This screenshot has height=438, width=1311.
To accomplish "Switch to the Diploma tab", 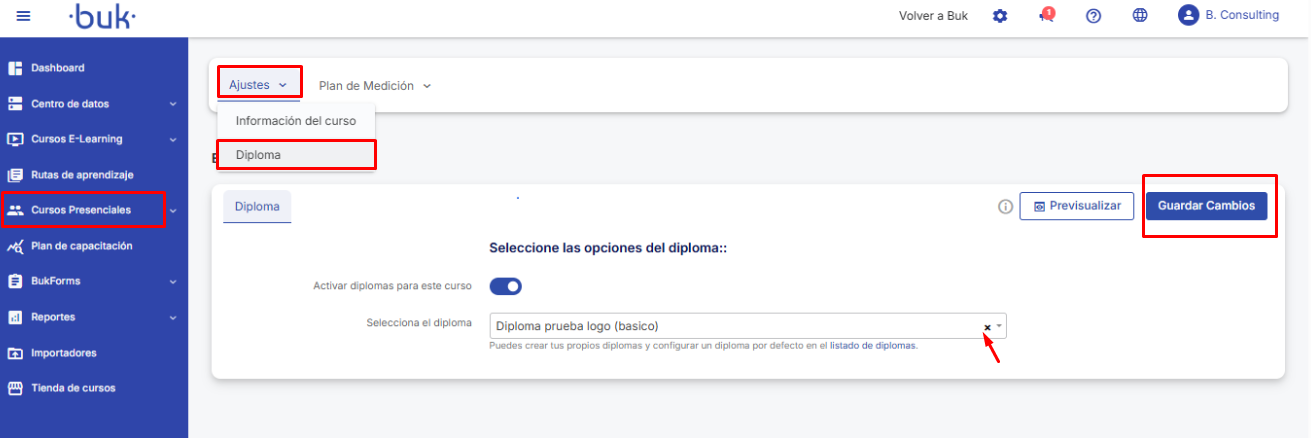I will pos(257,206).
